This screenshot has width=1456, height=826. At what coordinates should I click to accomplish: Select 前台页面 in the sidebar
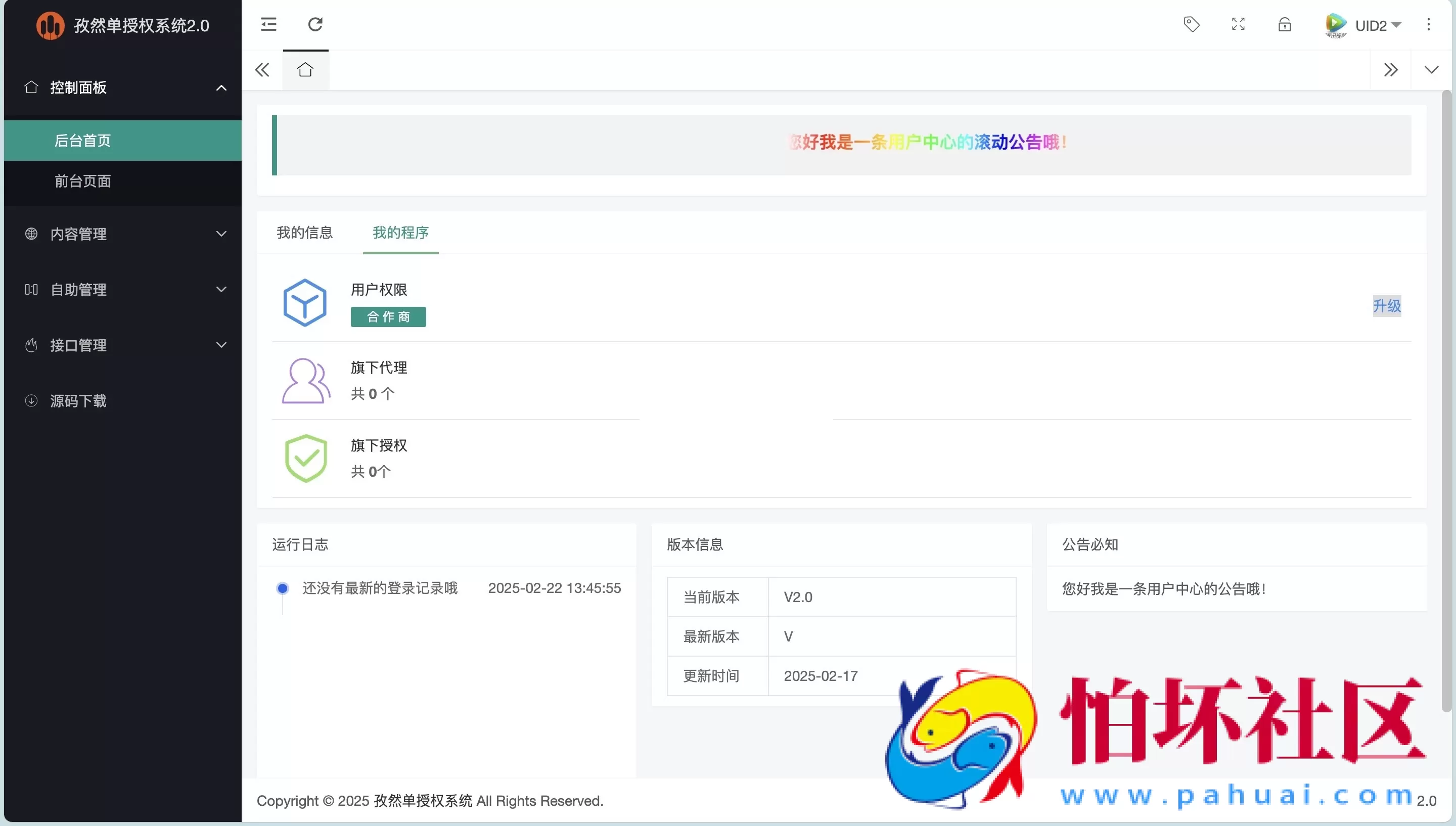pyautogui.click(x=82, y=180)
